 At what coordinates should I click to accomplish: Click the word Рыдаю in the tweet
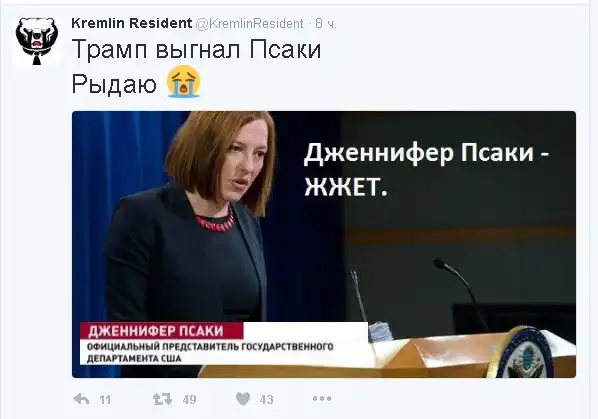click(114, 83)
